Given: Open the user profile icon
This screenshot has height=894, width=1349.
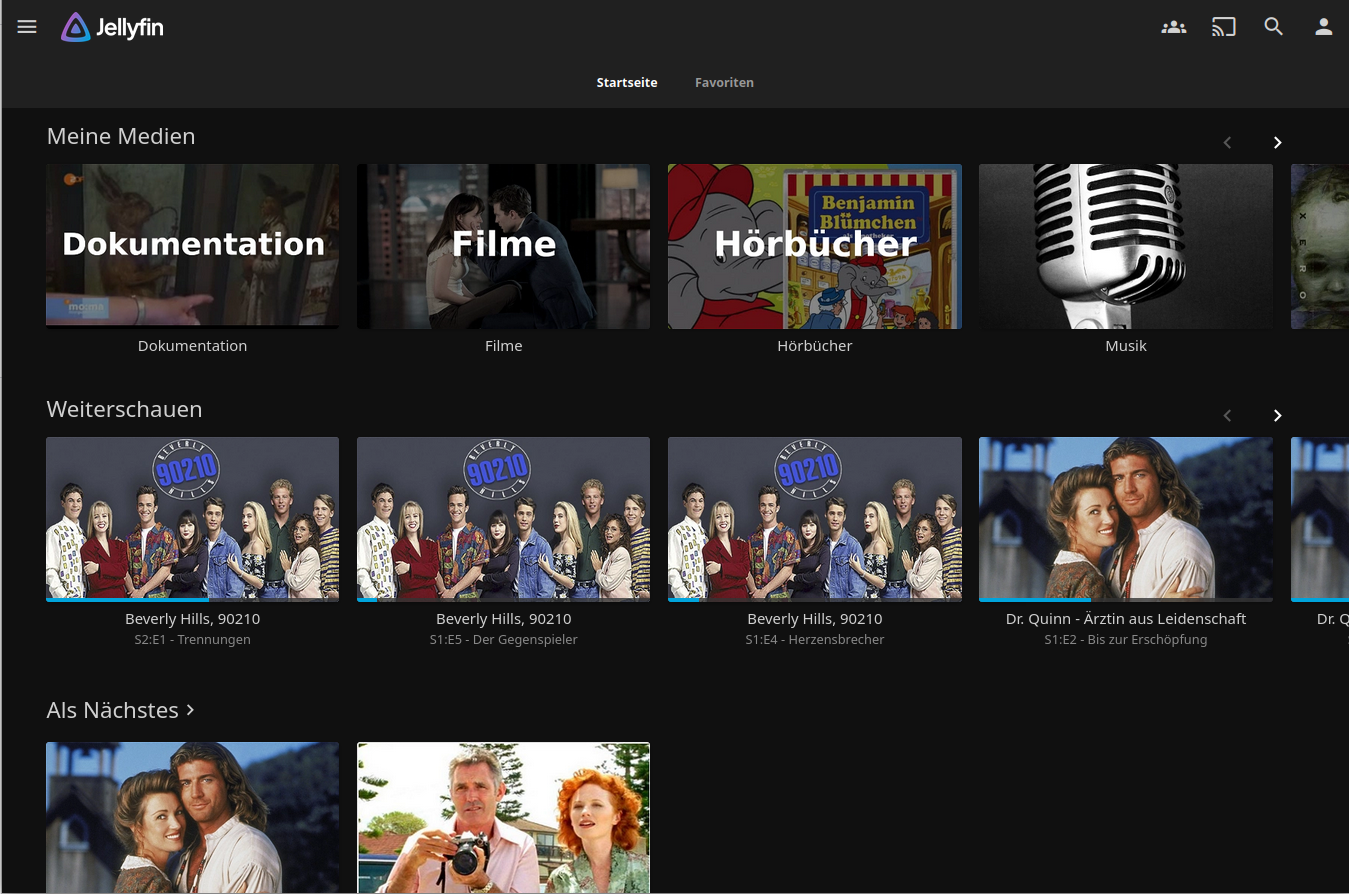Looking at the screenshot, I should point(1323,28).
